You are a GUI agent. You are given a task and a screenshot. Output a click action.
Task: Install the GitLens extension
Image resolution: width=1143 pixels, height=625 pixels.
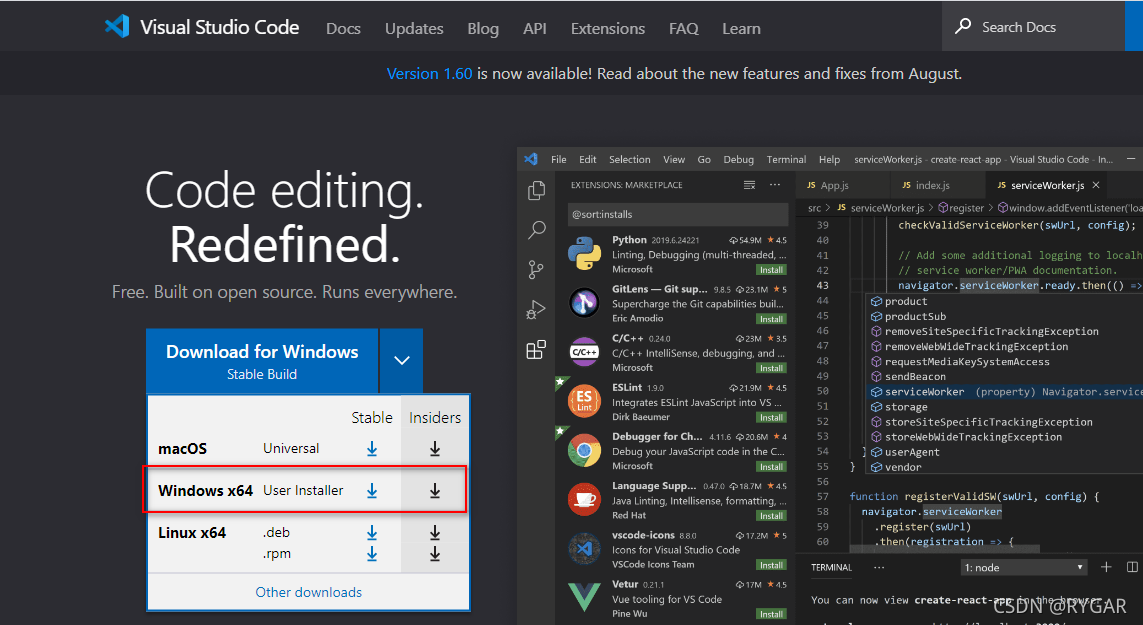(771, 319)
